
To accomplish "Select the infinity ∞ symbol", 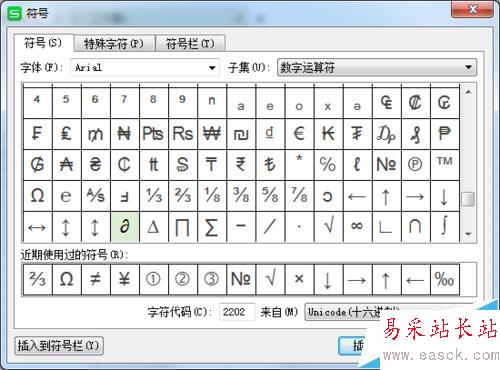I will [x=357, y=227].
